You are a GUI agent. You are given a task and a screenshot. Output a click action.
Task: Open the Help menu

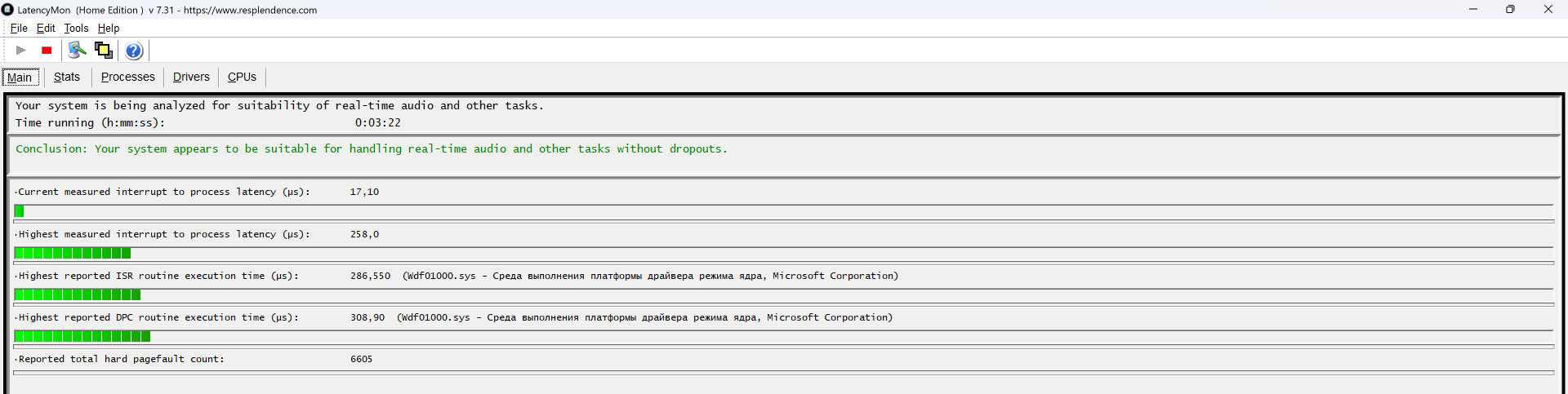click(x=109, y=28)
